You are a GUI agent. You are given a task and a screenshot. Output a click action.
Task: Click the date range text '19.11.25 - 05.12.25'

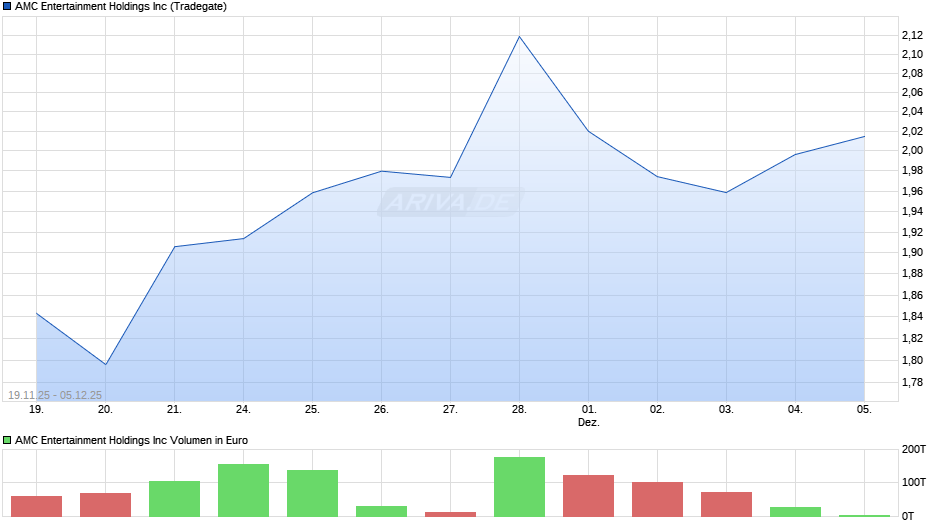tap(55, 395)
